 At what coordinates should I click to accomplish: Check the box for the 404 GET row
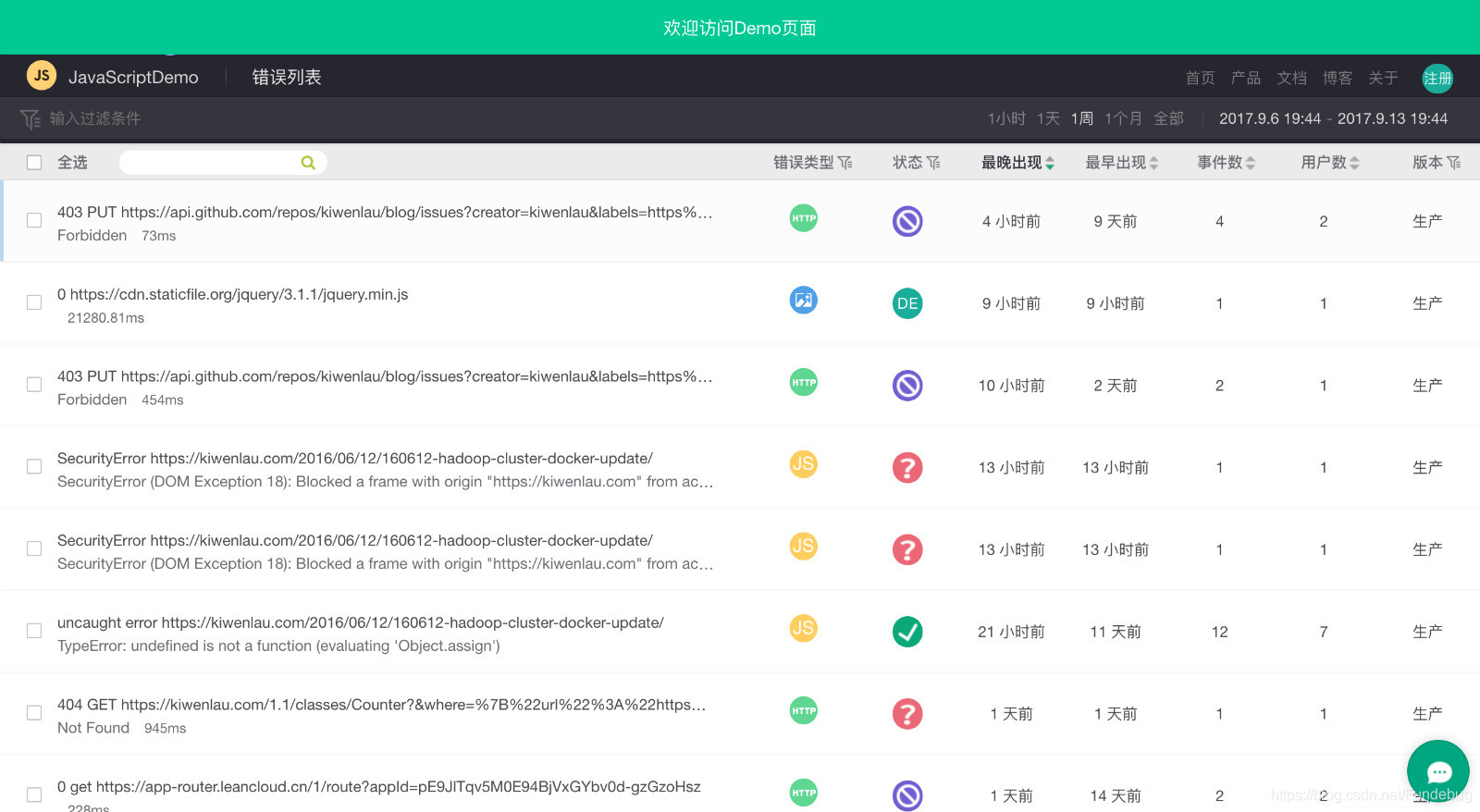[x=34, y=713]
